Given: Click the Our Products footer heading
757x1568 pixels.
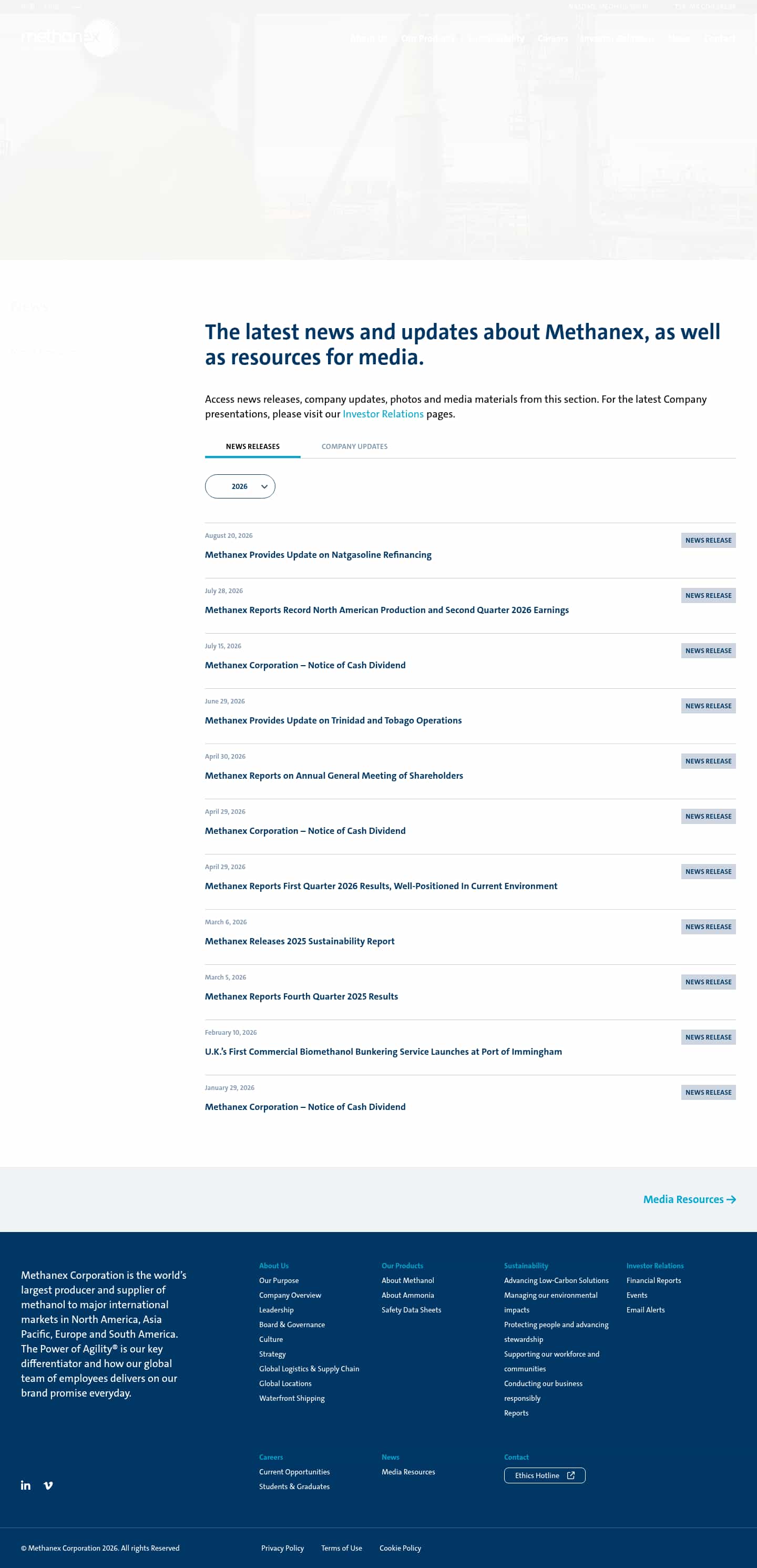Looking at the screenshot, I should click(x=402, y=1266).
